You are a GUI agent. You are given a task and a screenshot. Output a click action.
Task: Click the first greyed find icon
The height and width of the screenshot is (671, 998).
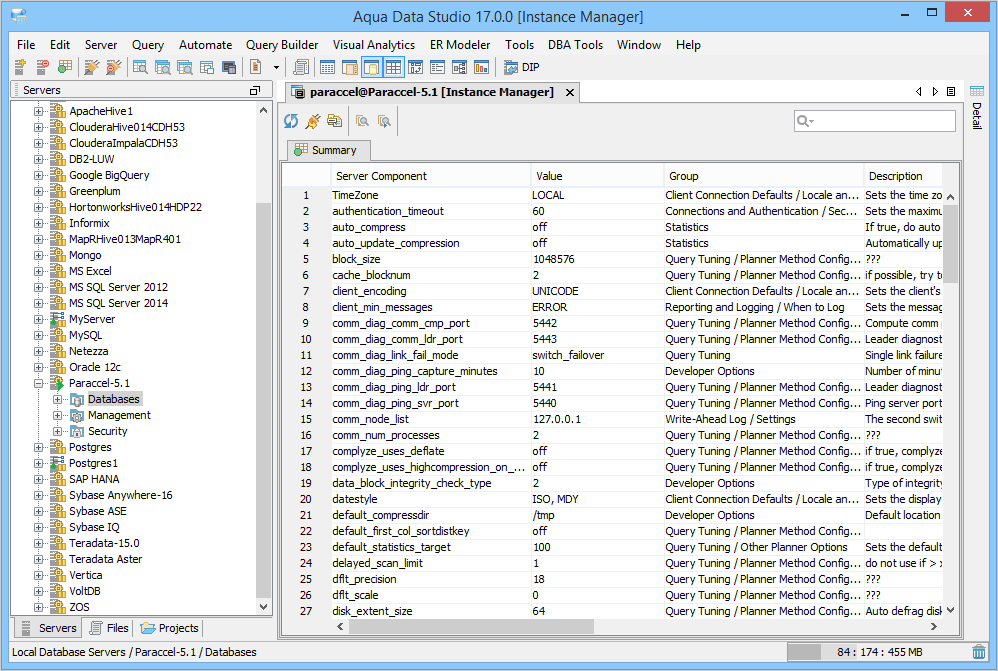[362, 121]
